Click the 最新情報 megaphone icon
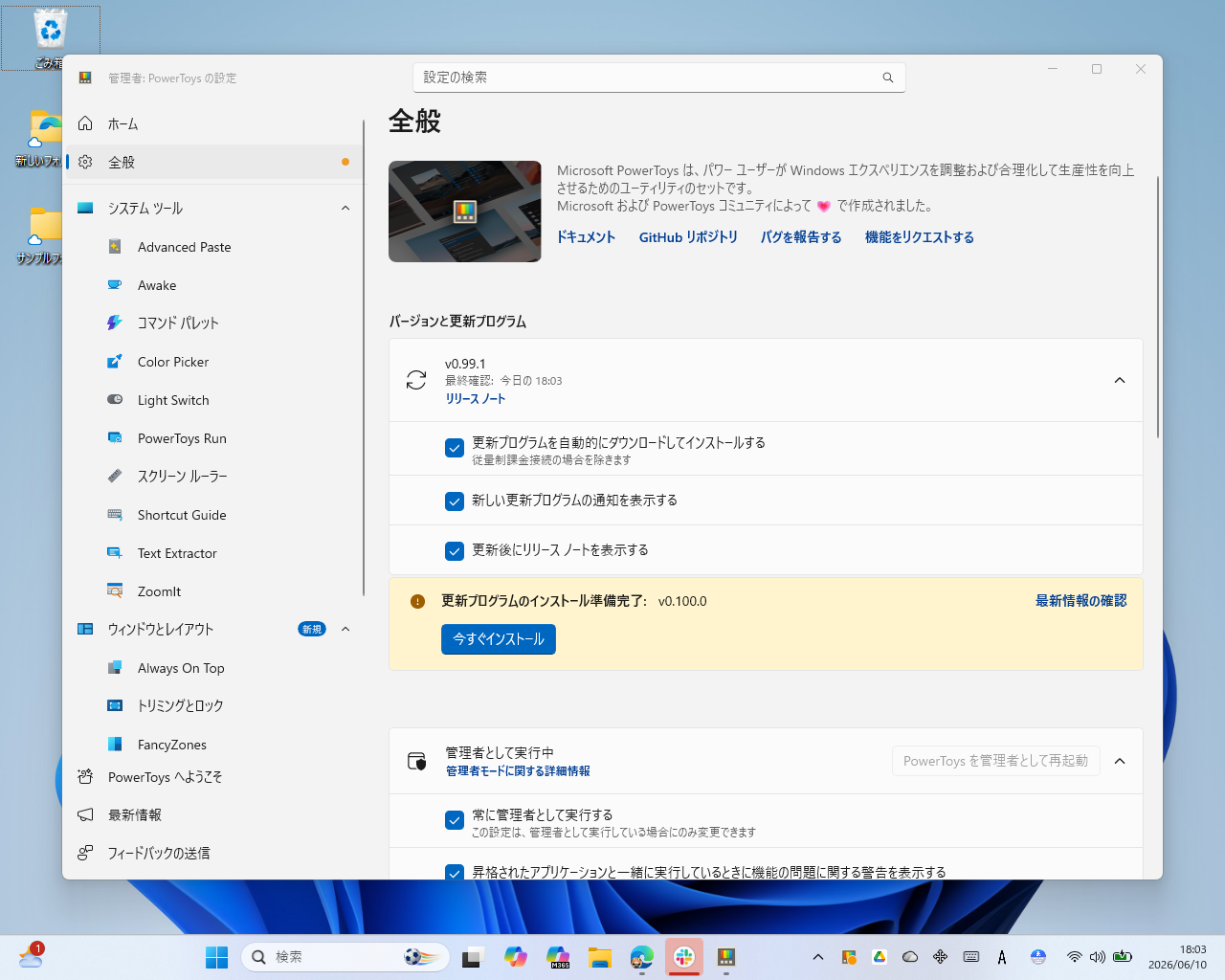 (x=85, y=814)
